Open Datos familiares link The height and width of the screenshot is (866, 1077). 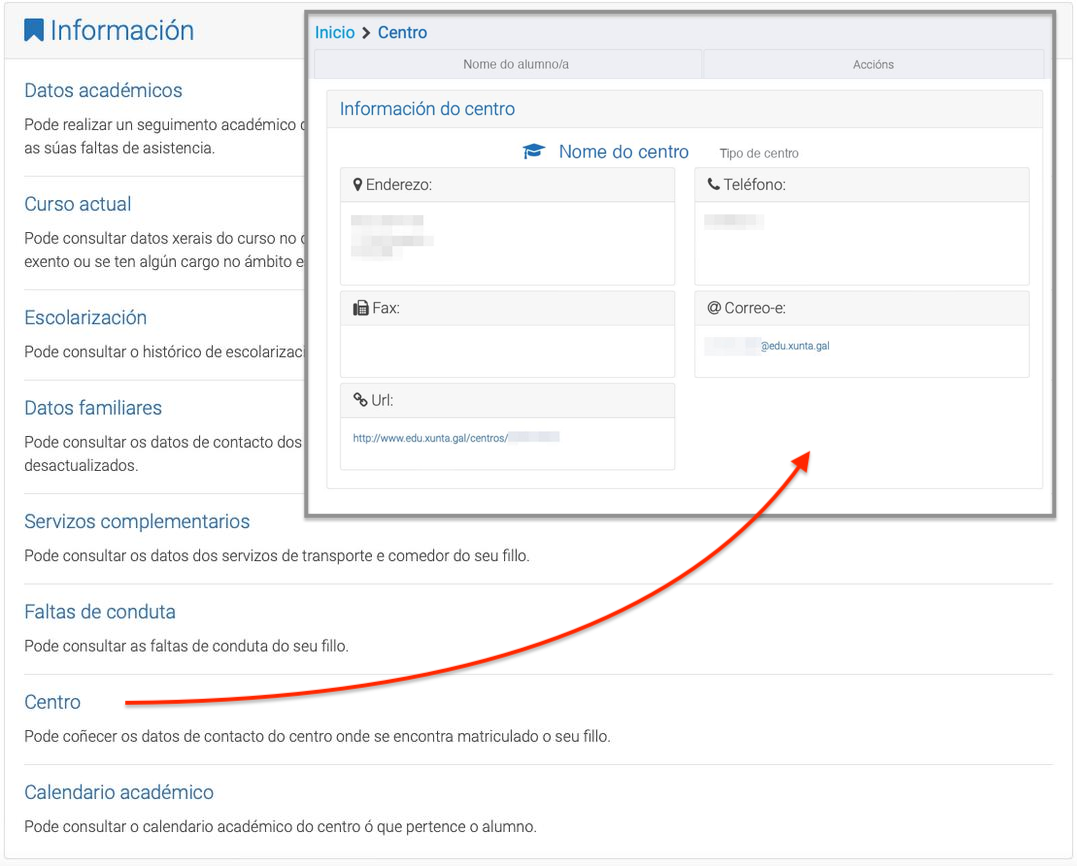(x=93, y=408)
